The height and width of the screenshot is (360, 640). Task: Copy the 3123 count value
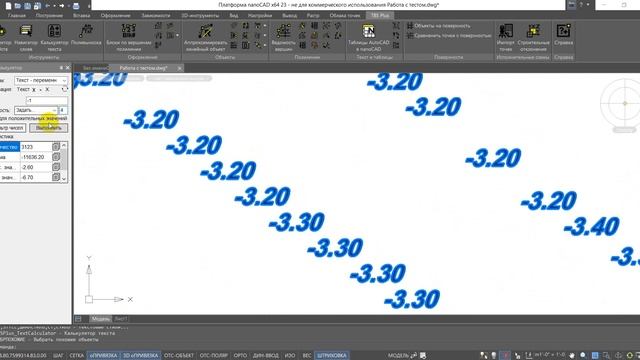coord(56,147)
